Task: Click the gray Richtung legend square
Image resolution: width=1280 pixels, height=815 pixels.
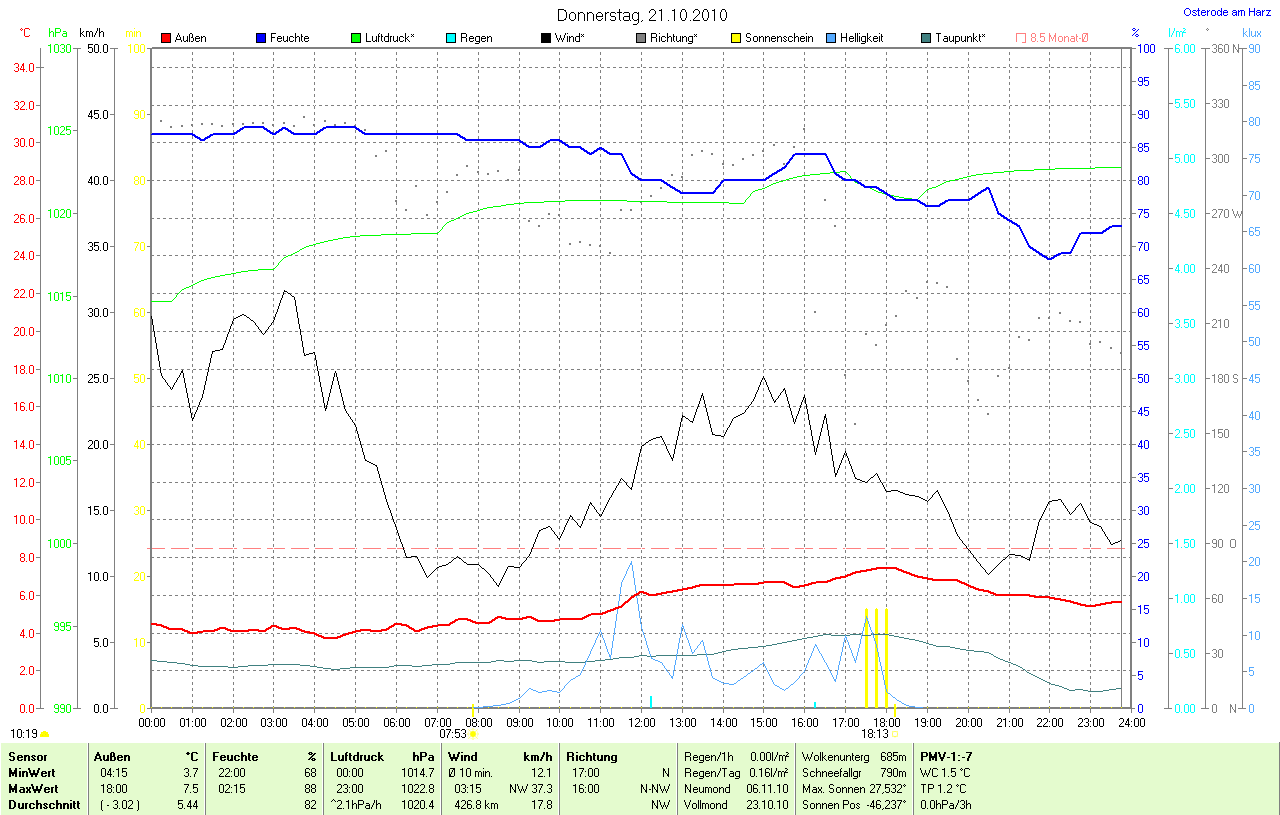Action: (x=641, y=38)
